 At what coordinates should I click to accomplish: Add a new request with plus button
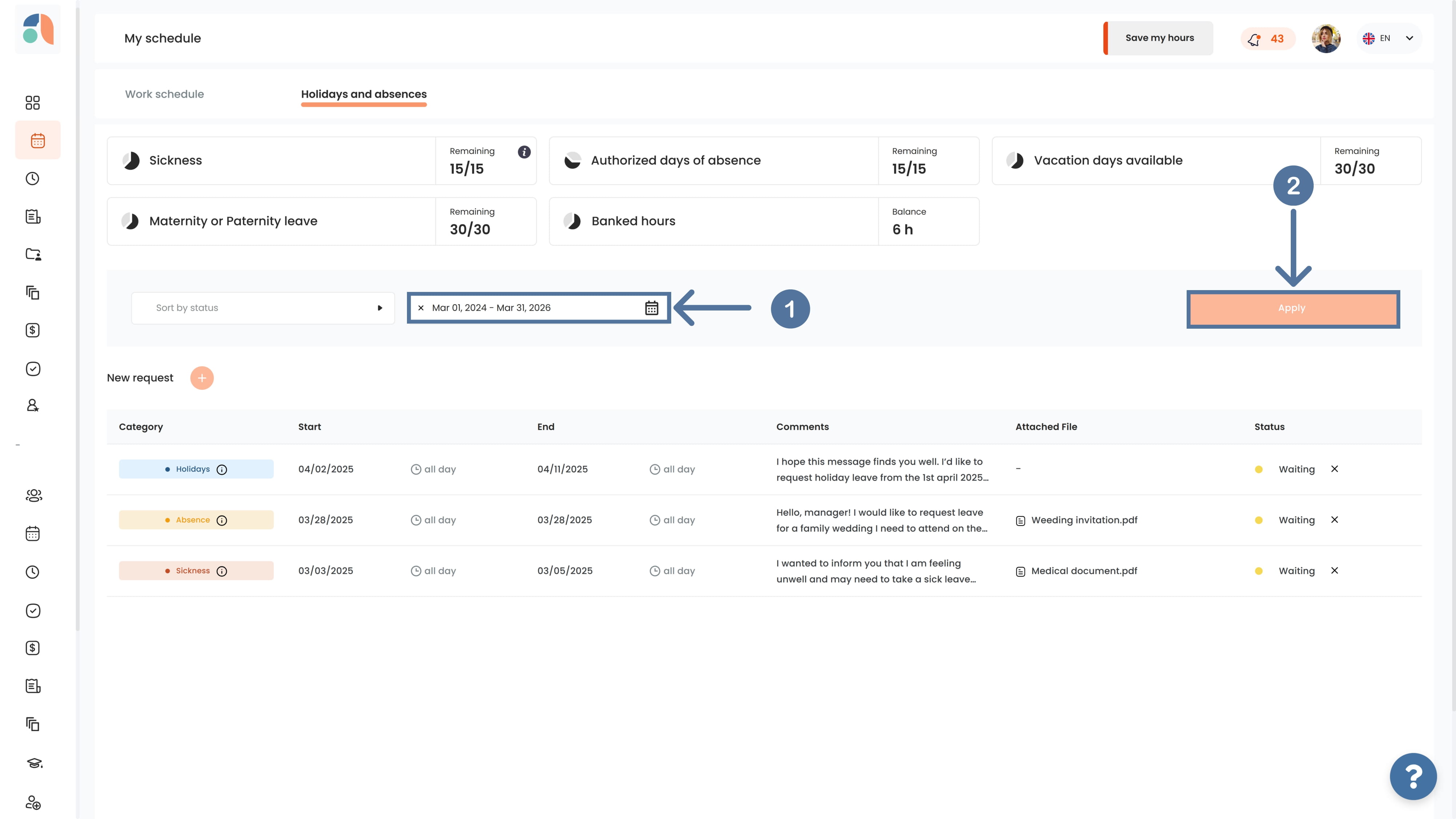[202, 378]
